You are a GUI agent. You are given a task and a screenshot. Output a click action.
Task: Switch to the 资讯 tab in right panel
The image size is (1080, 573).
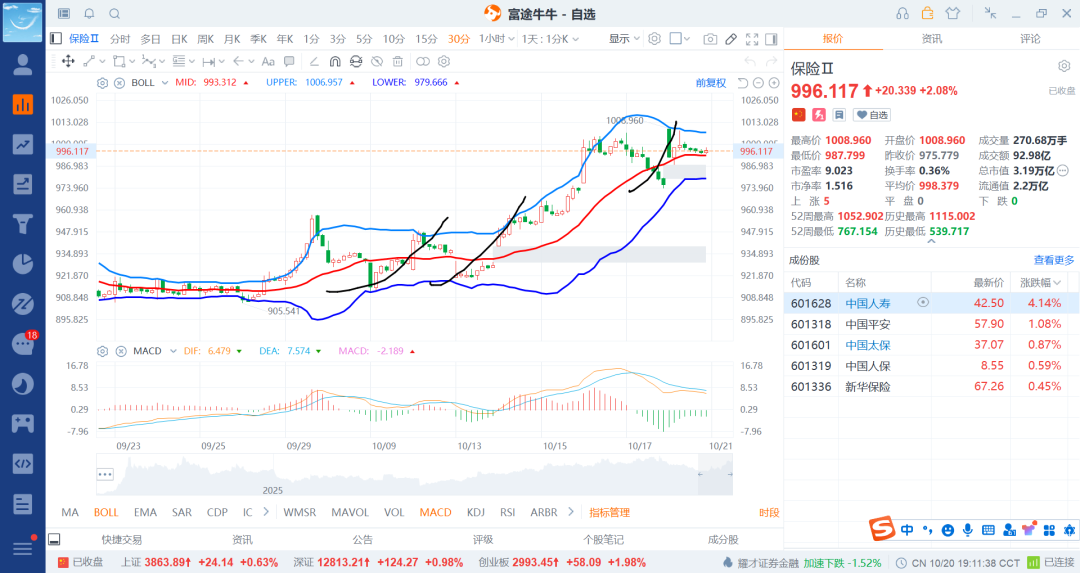point(931,39)
